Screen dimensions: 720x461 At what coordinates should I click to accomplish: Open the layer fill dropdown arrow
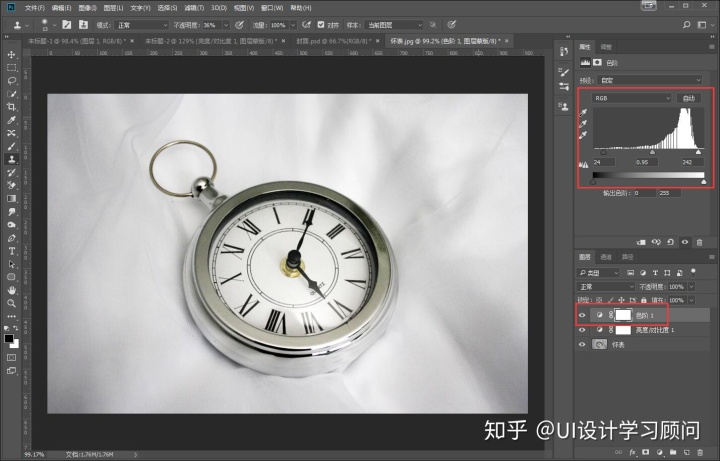click(x=692, y=300)
